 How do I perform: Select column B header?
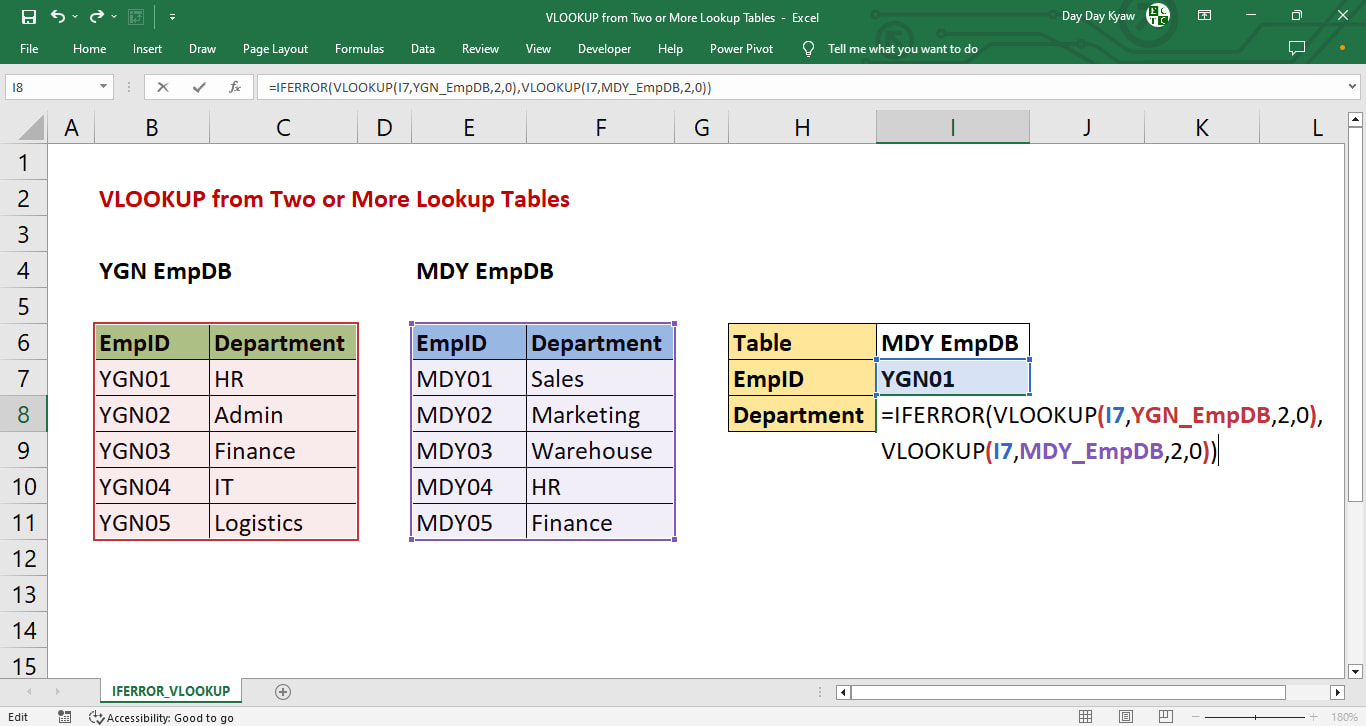click(152, 127)
